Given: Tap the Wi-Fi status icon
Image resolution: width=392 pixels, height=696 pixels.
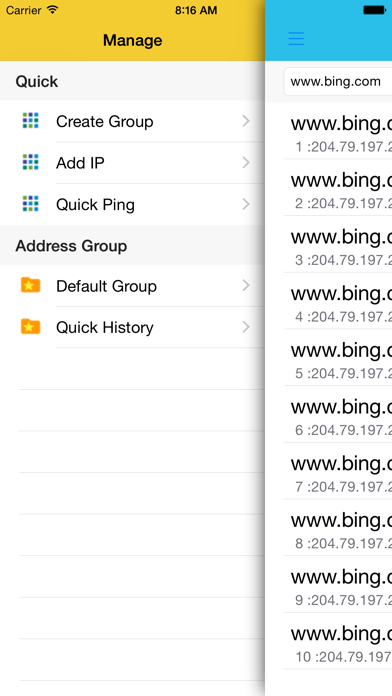Looking at the screenshot, I should (53, 10).
